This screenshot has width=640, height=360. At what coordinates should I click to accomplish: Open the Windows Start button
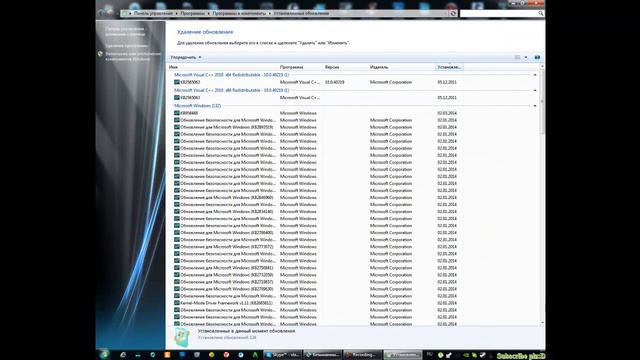pyautogui.click(x=104, y=354)
